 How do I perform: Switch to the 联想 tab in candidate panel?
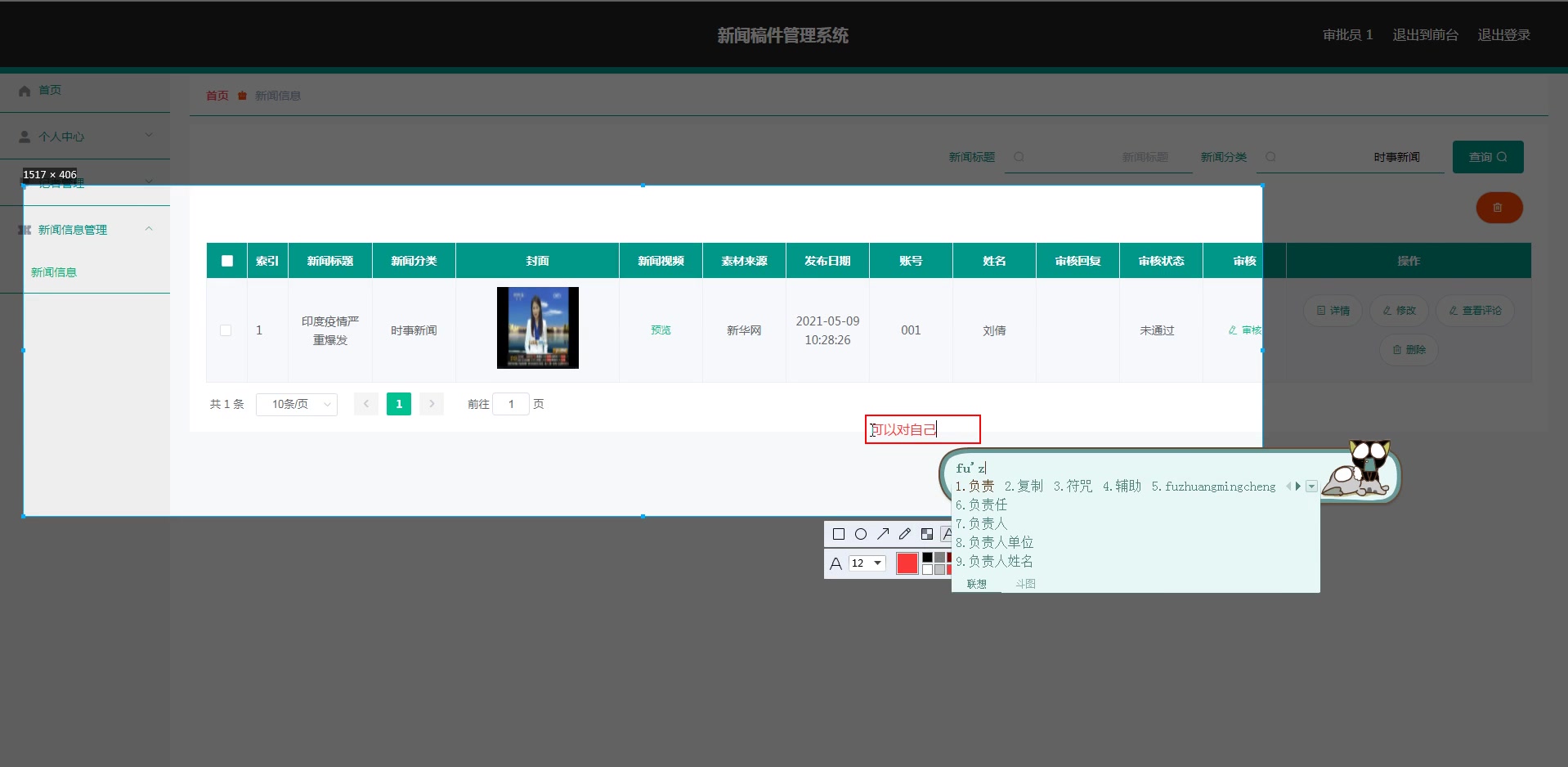[x=976, y=584]
